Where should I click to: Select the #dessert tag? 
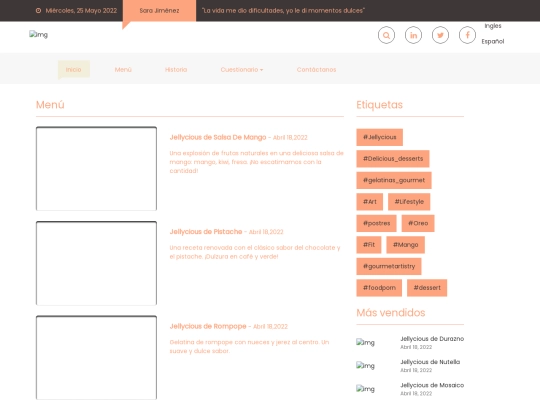427,288
